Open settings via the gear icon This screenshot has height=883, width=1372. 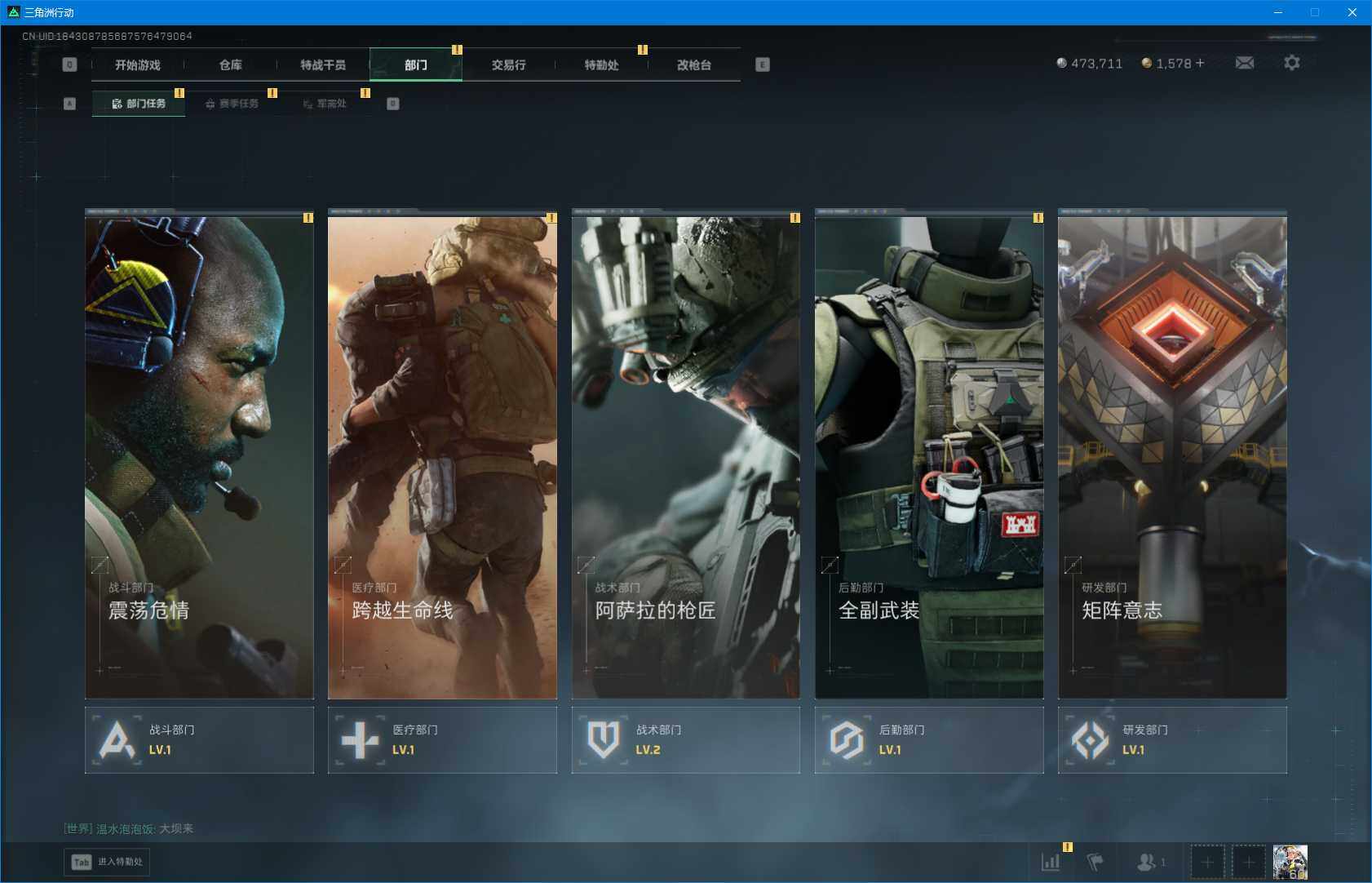click(1291, 63)
